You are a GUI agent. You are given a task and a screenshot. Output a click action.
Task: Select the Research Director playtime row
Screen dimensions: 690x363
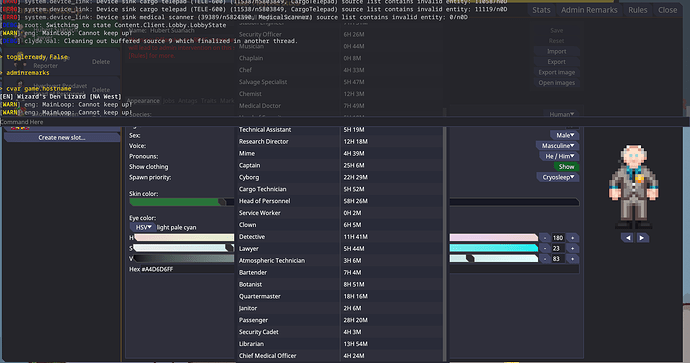point(339,142)
